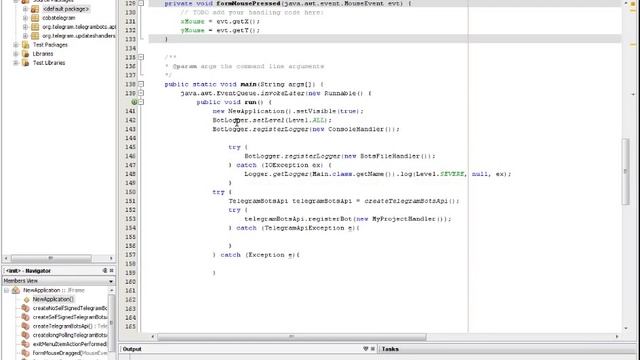
Task: Click line number 143 in the gutter
Action: (x=130, y=129)
